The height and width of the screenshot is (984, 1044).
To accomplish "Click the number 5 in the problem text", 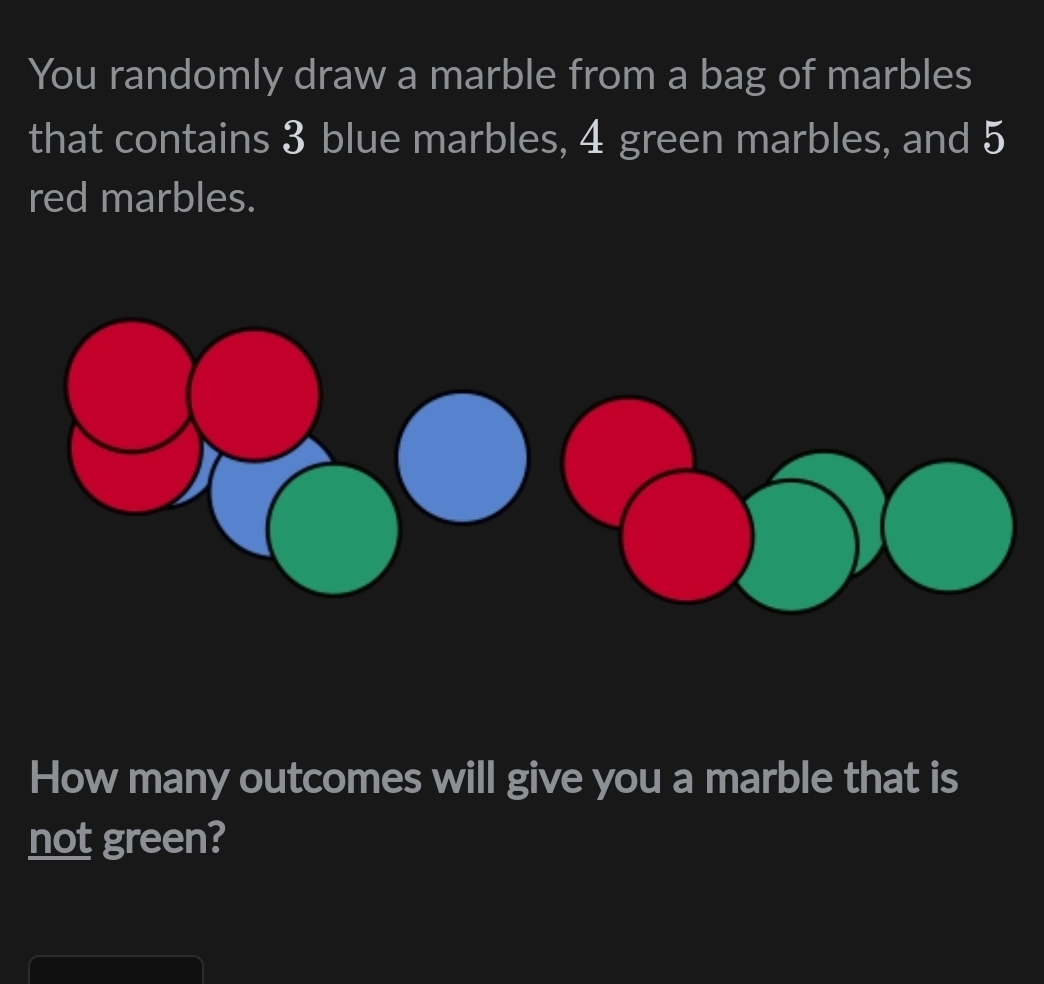I will click(992, 139).
